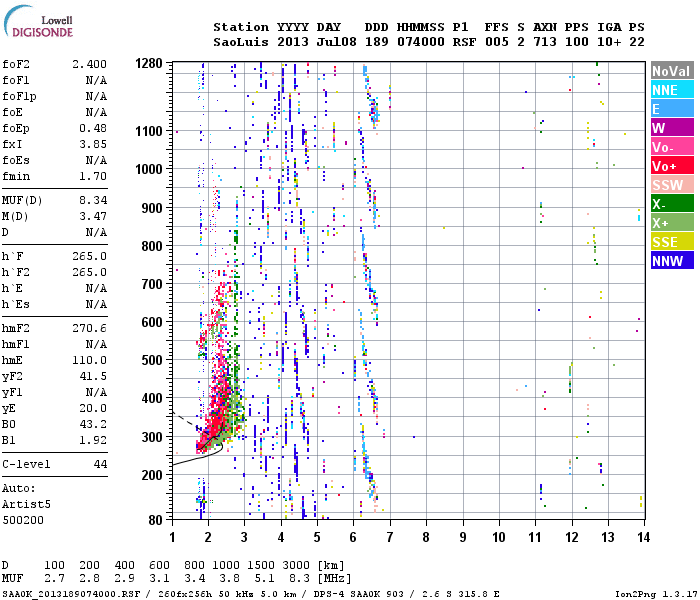
Task: Click the foF2 value 2.400
Action: click(x=89, y=64)
